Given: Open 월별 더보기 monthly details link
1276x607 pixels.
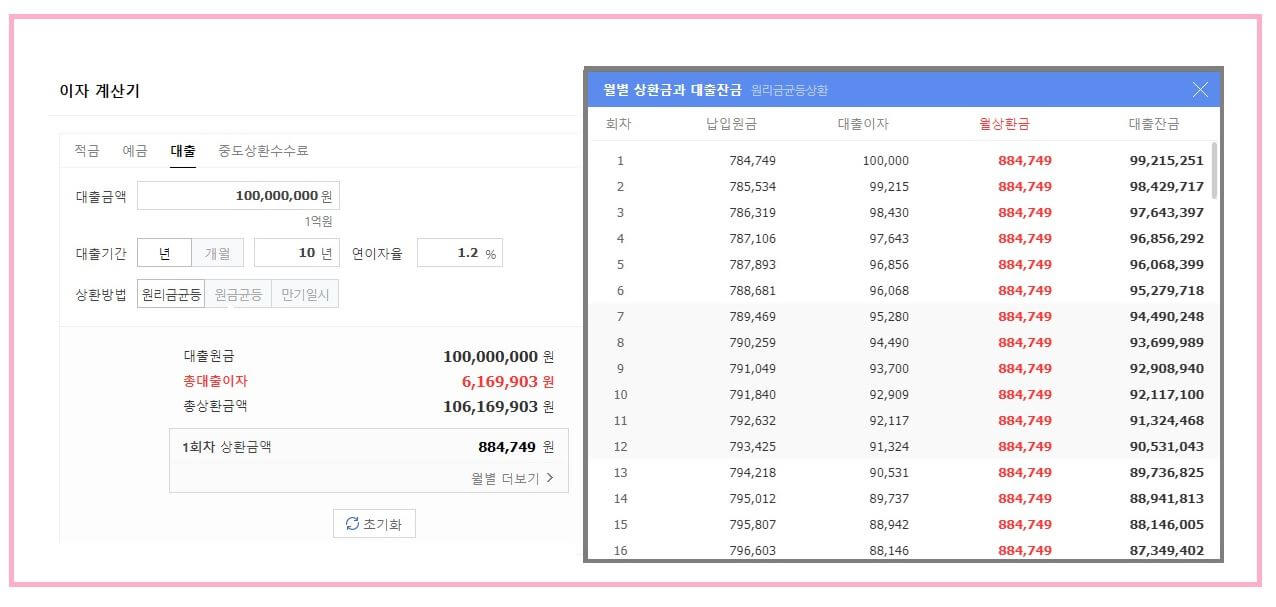Looking at the screenshot, I should coord(512,478).
